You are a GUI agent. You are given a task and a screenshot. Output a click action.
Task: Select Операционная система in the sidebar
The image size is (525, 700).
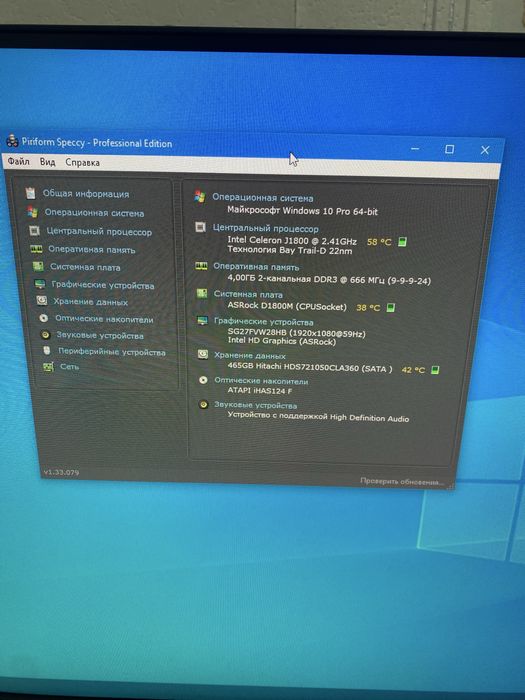[94, 213]
